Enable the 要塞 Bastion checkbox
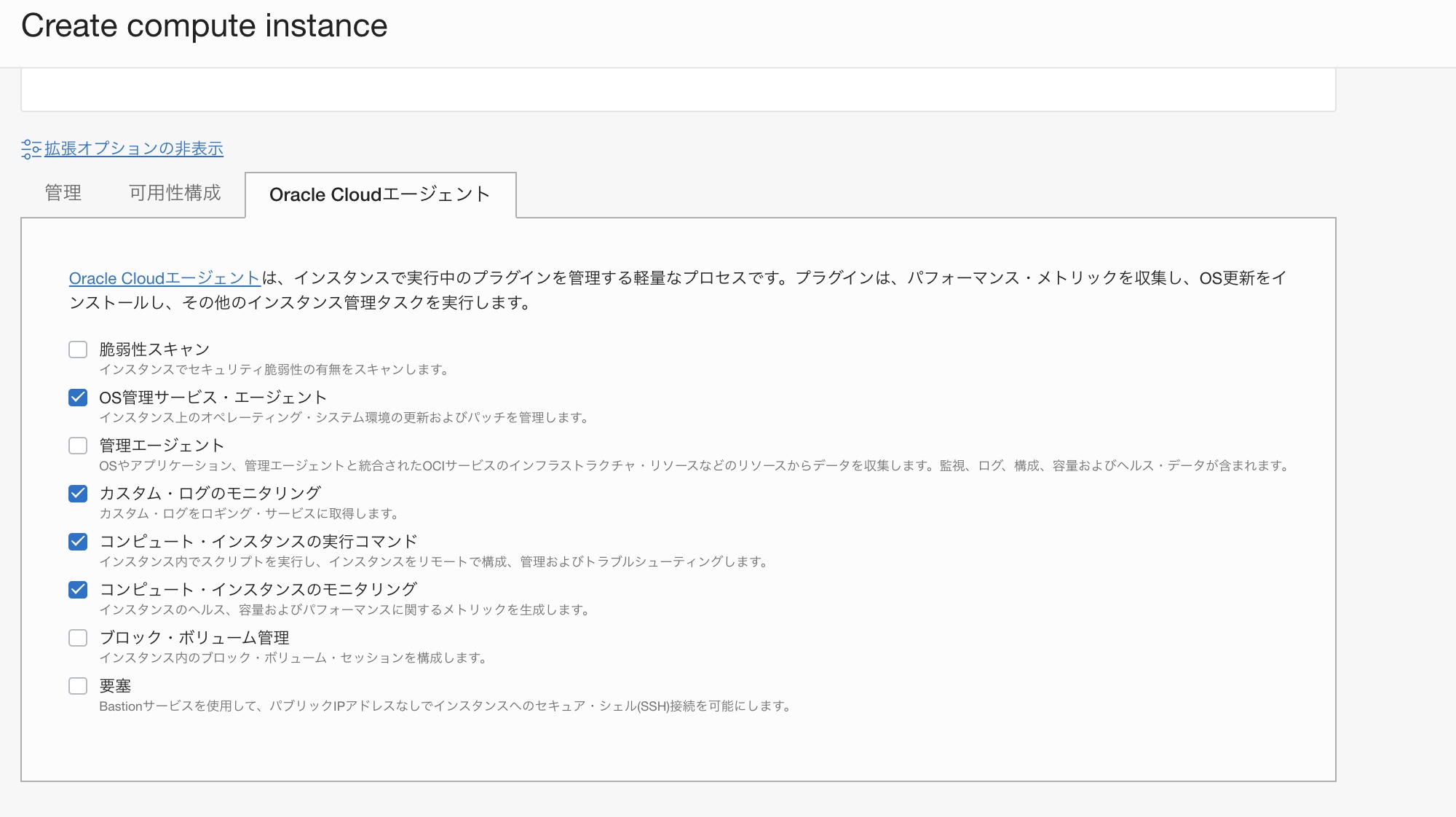This screenshot has width=1456, height=817. [x=78, y=686]
